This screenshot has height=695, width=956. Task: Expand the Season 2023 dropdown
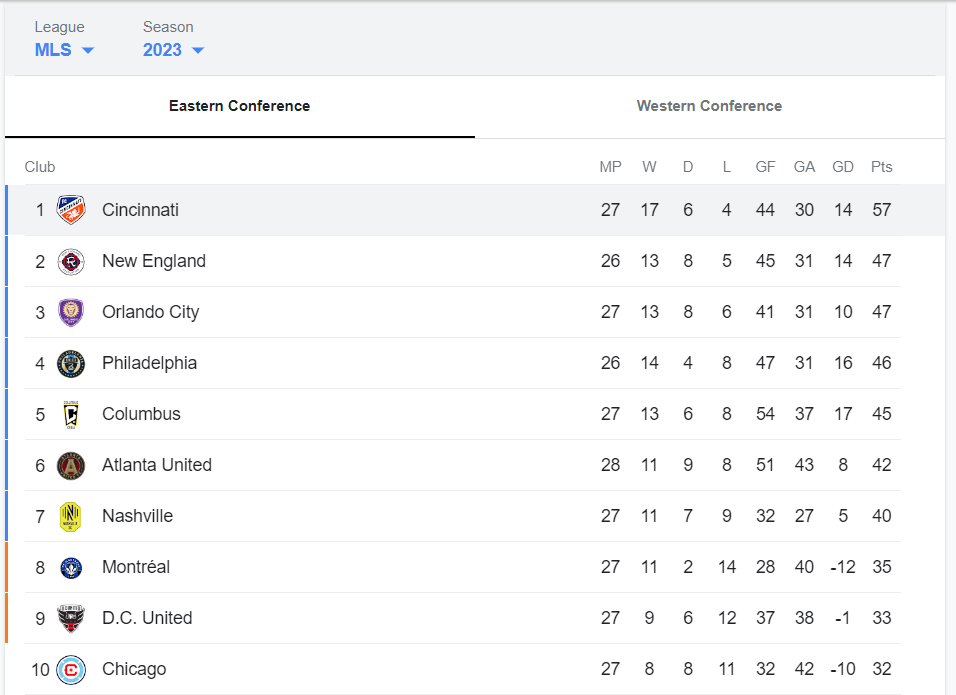(x=173, y=50)
